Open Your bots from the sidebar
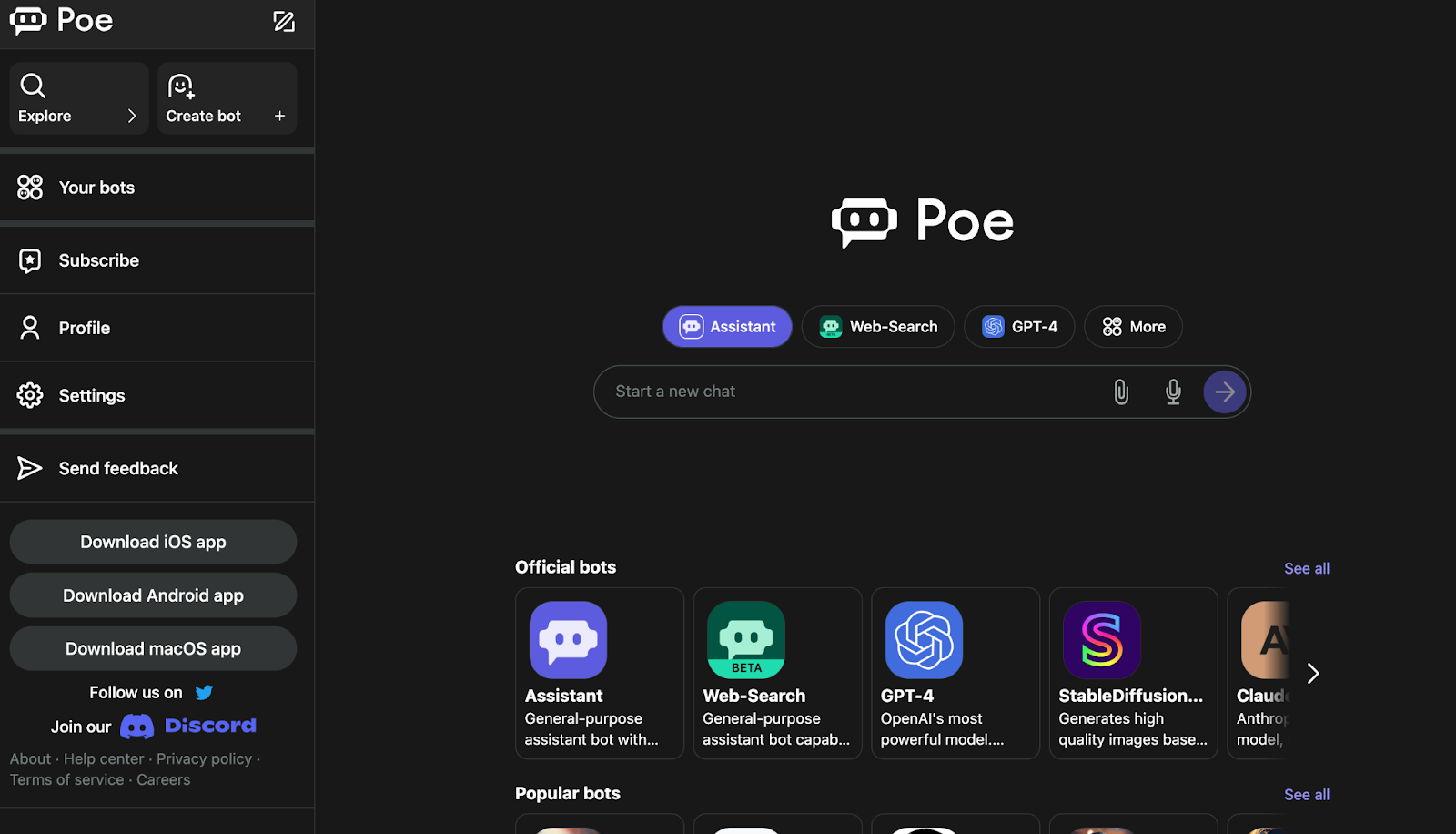Screen dimensions: 1456x834 (157, 188)
